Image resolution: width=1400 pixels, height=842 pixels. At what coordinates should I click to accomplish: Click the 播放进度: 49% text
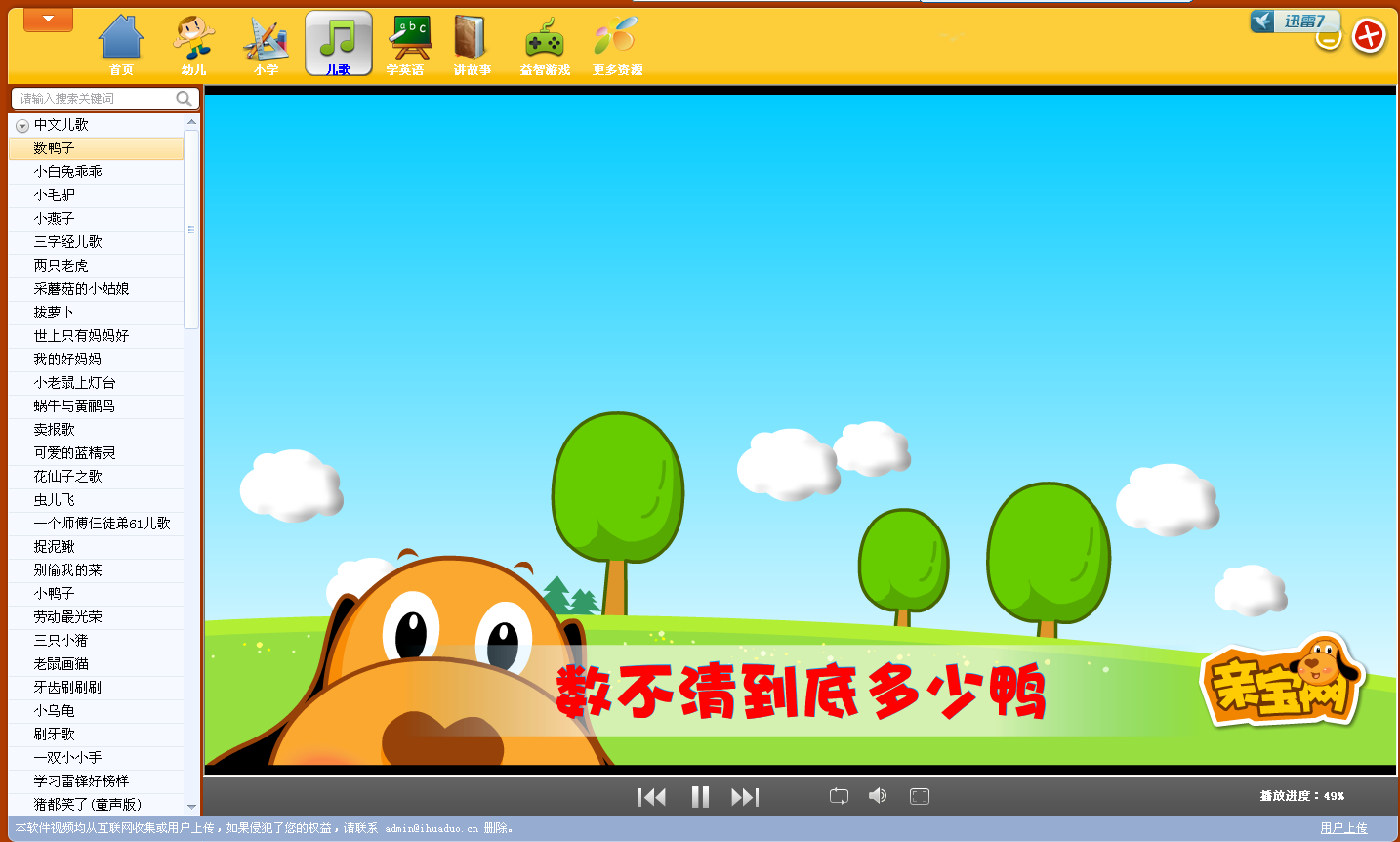tap(1302, 796)
